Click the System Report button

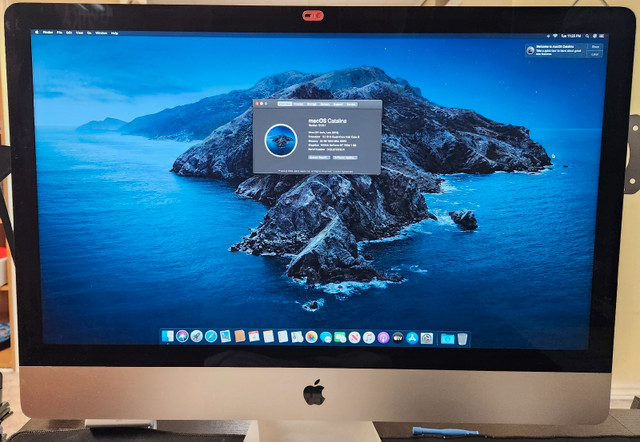pos(319,158)
